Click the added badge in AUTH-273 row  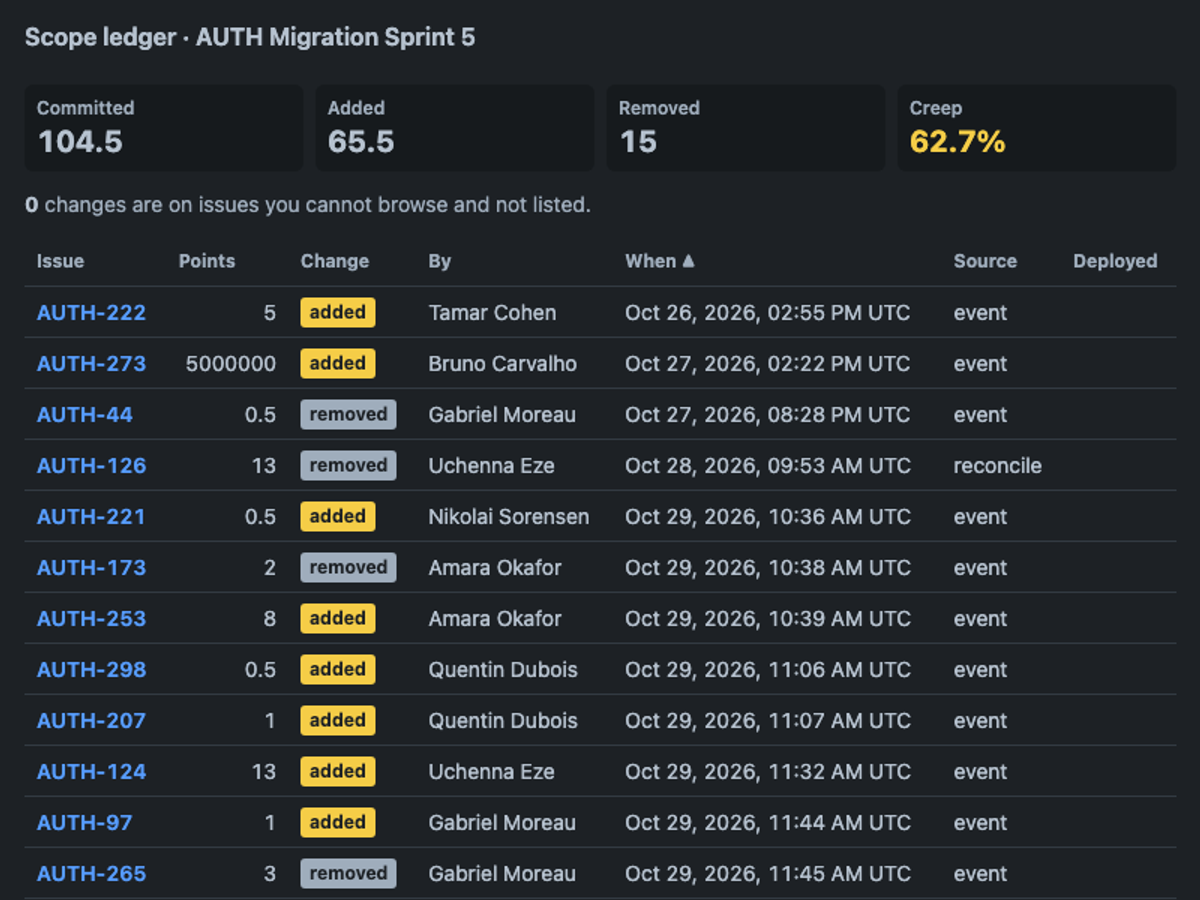(338, 363)
